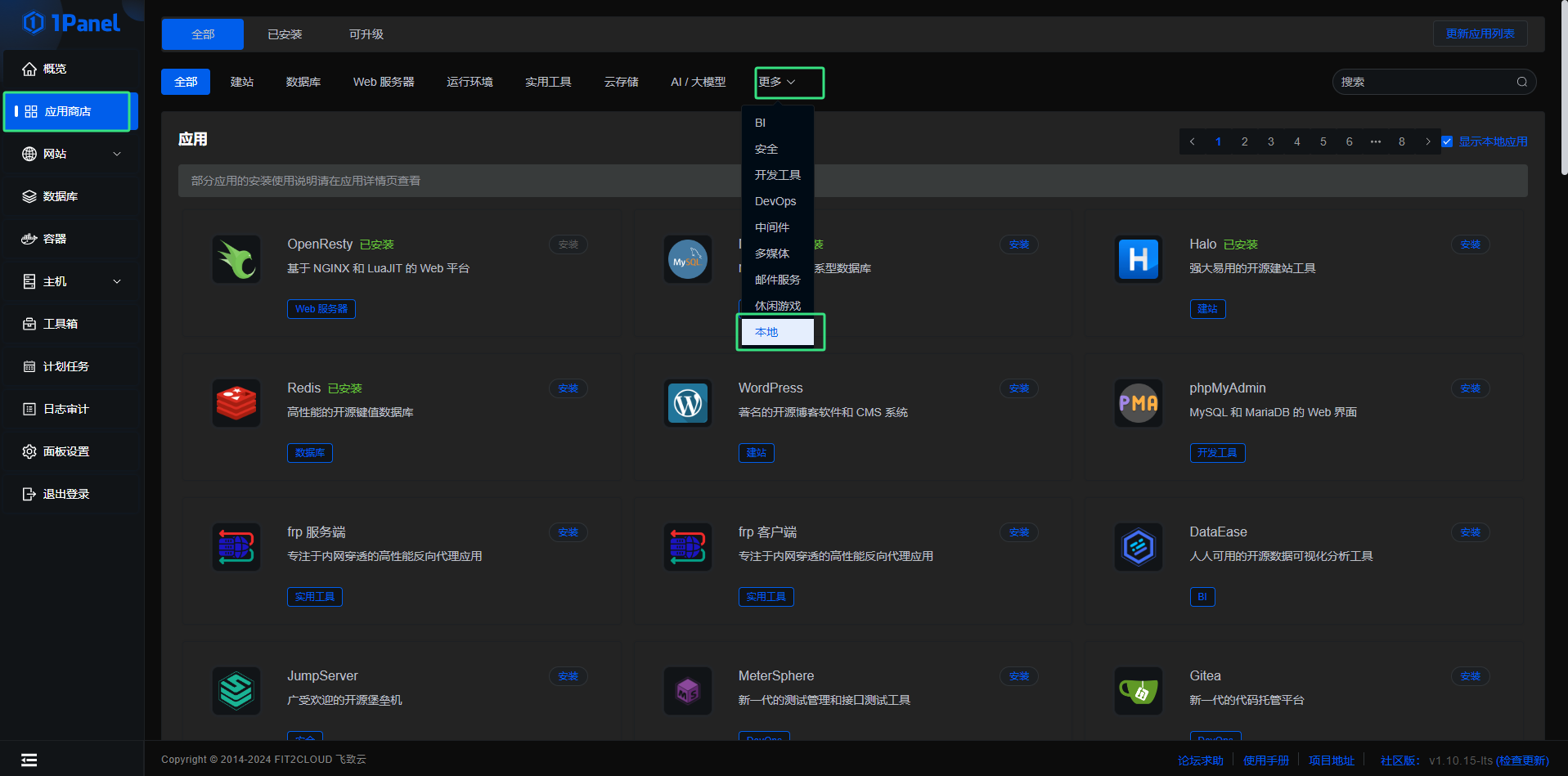Click the Gitea app icon
Screen dimensions: 1568x776
click(x=1139, y=691)
